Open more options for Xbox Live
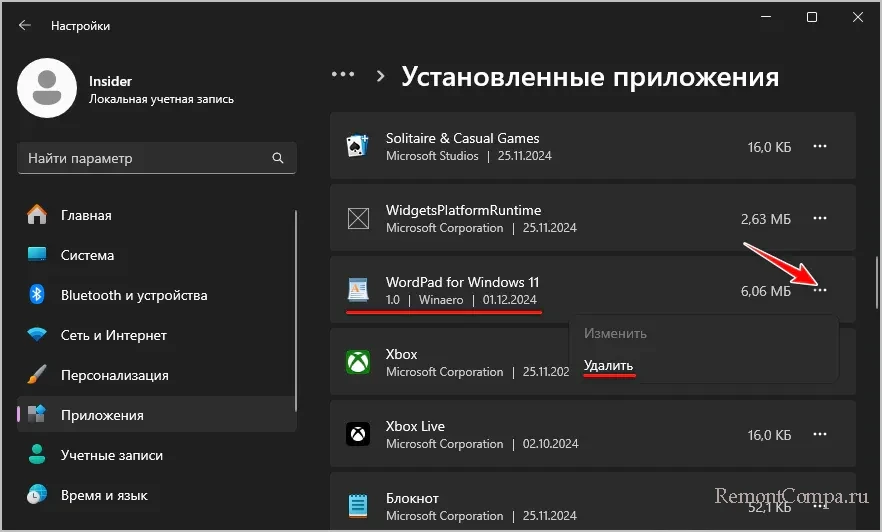 pos(820,434)
